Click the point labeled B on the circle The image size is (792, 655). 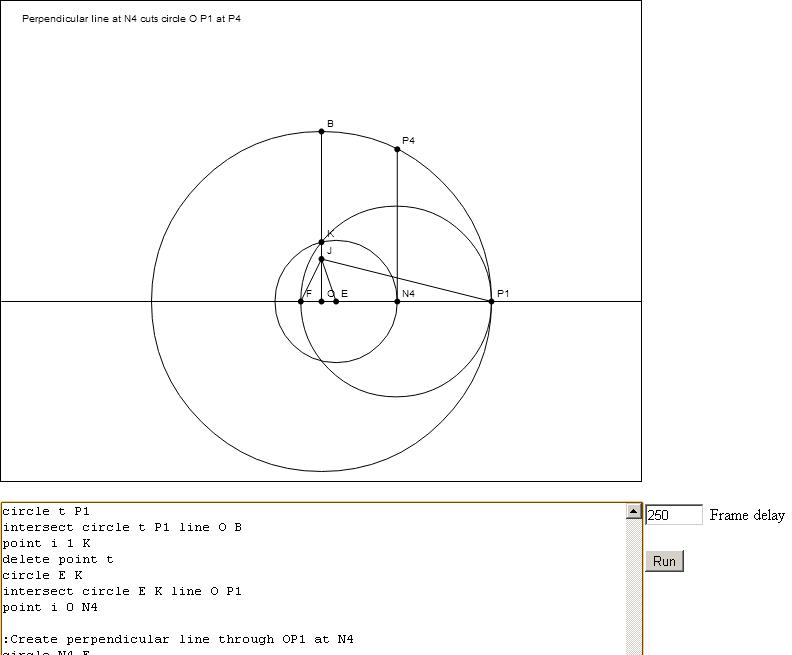(x=321, y=131)
